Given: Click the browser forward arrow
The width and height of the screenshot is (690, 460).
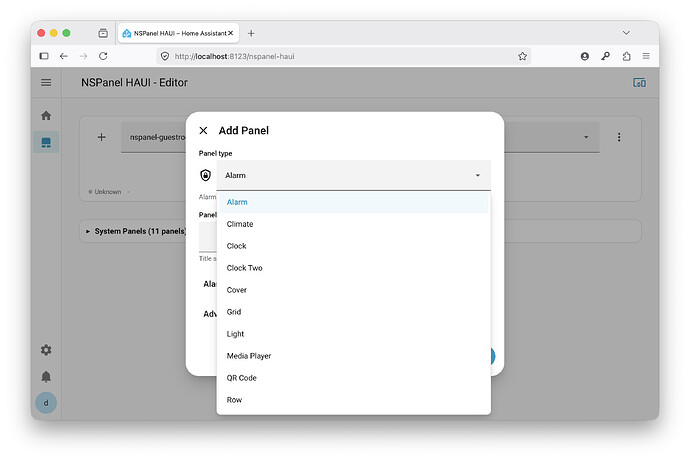Looking at the screenshot, I should [83, 56].
